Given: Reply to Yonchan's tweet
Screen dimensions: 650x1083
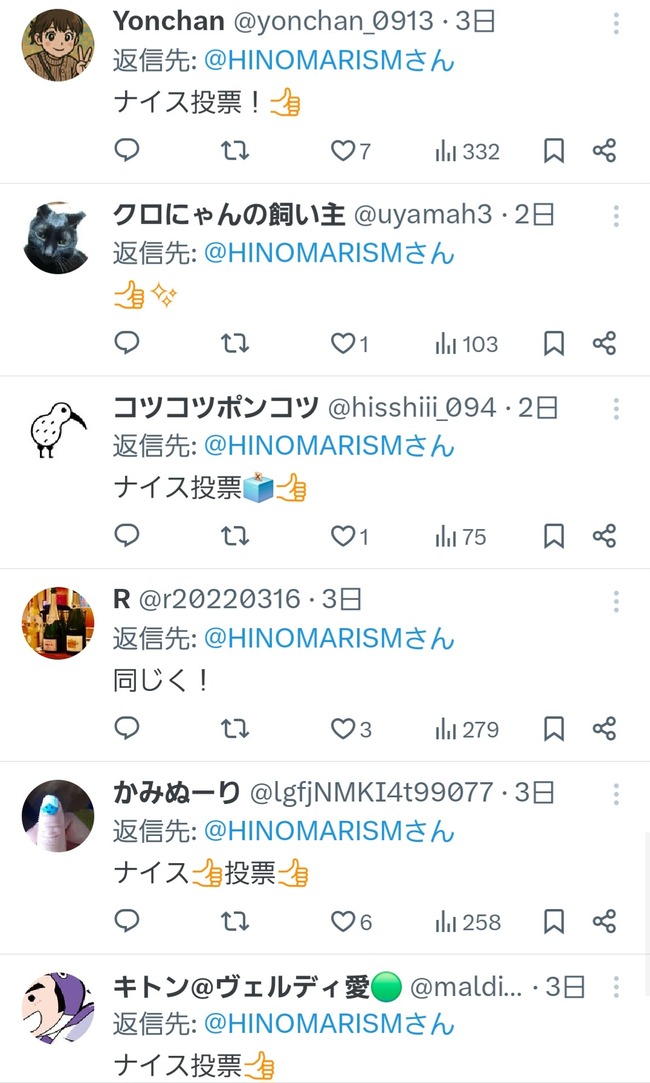Looking at the screenshot, I should click(127, 150).
